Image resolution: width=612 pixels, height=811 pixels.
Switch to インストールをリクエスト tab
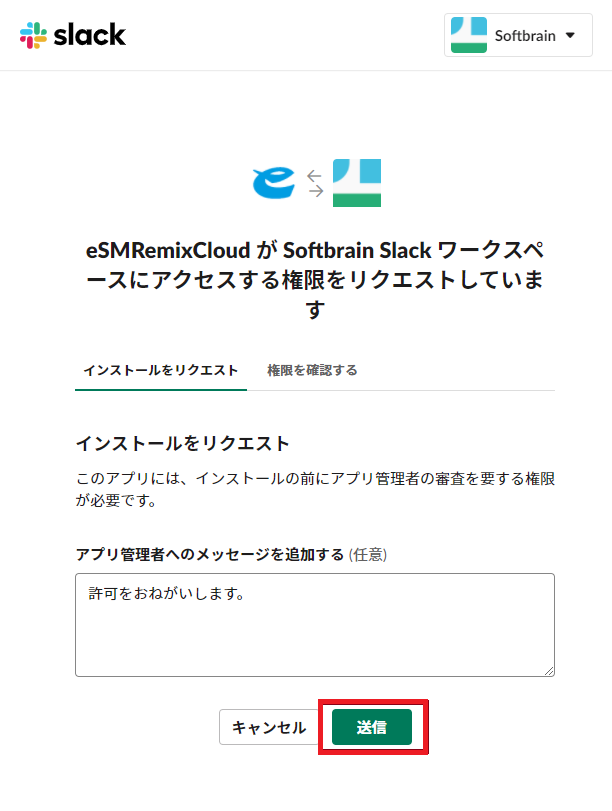[x=161, y=370]
